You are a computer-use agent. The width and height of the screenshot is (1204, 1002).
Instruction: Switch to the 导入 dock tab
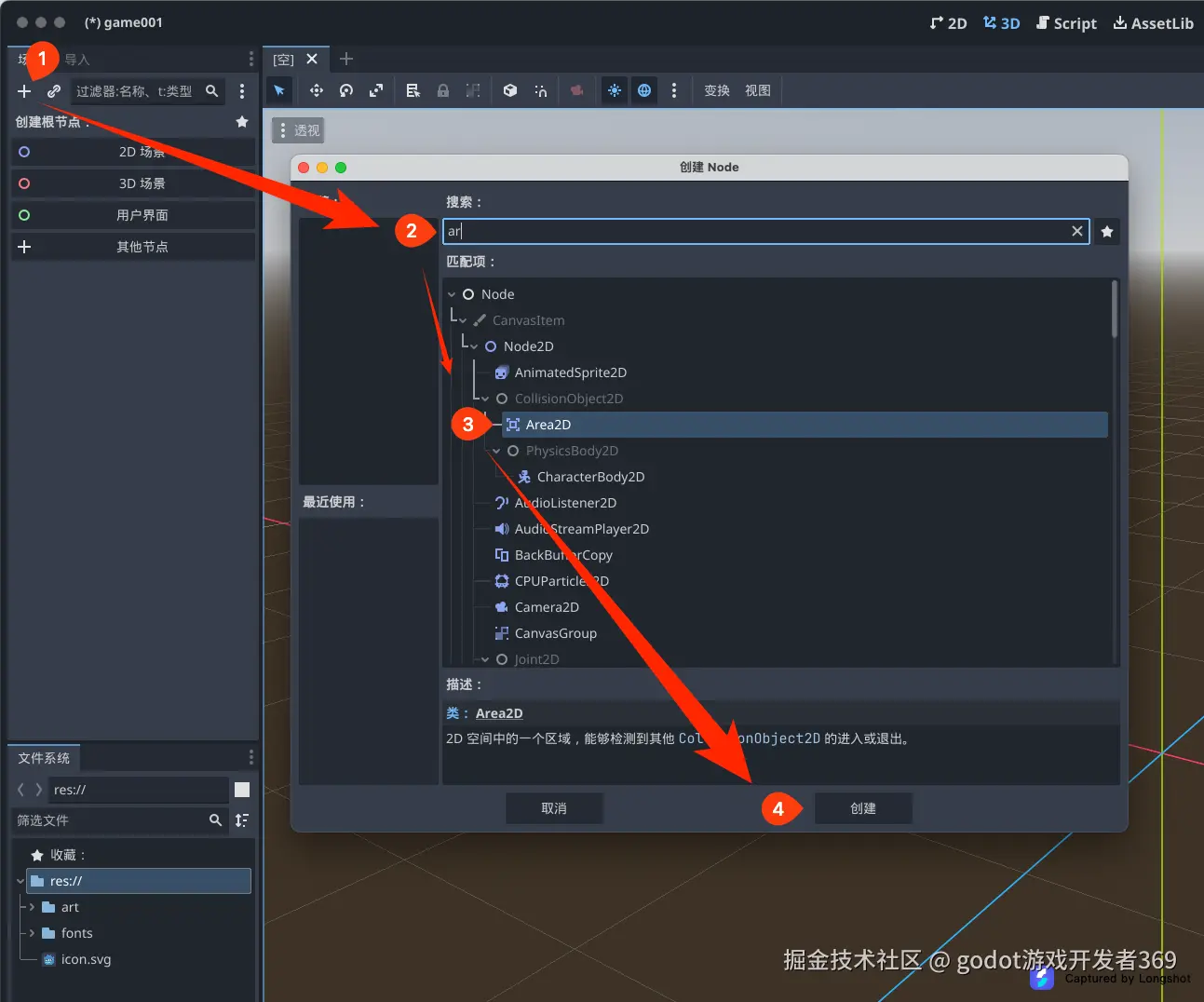[x=77, y=60]
